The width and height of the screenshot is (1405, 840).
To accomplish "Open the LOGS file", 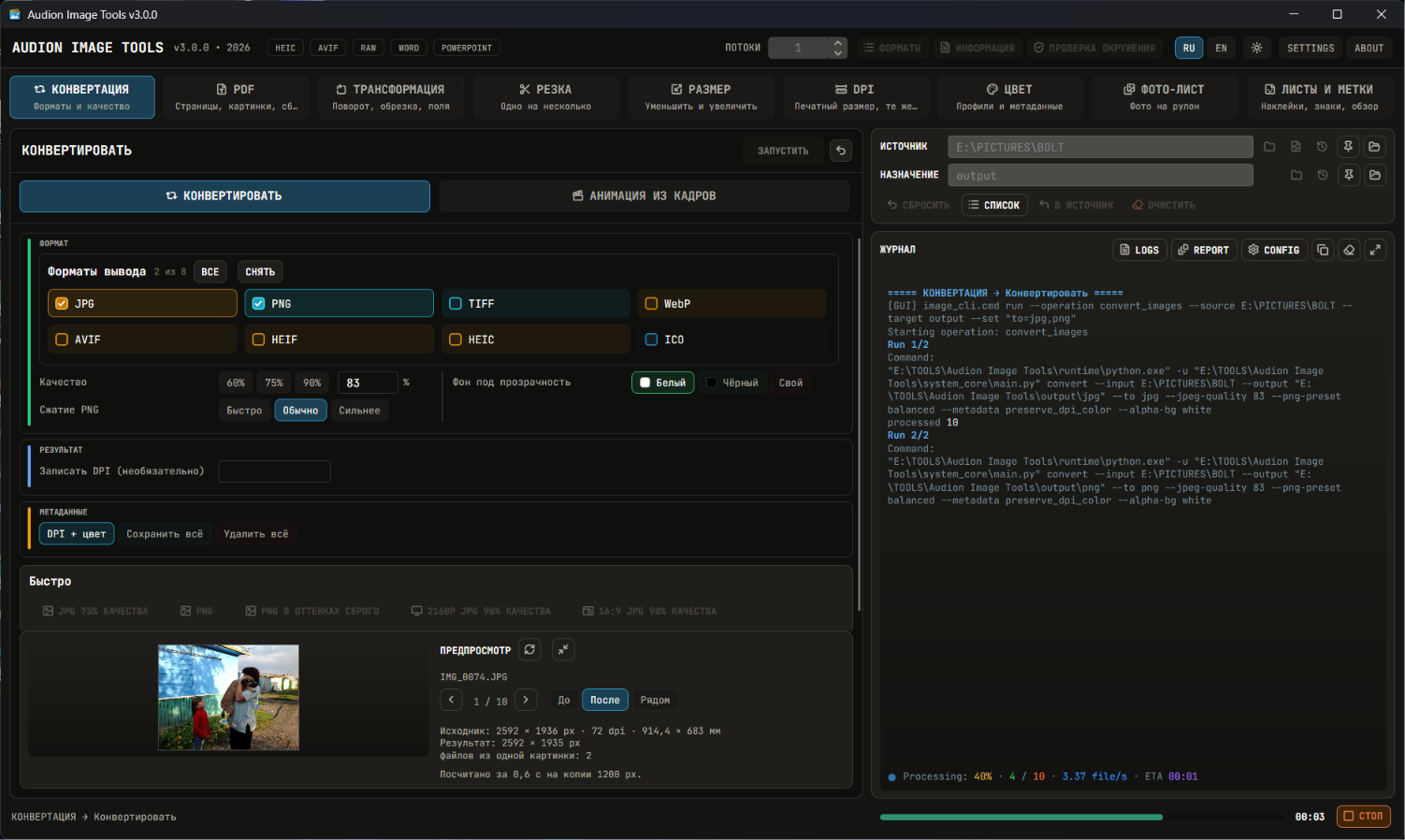I will click(x=1139, y=250).
